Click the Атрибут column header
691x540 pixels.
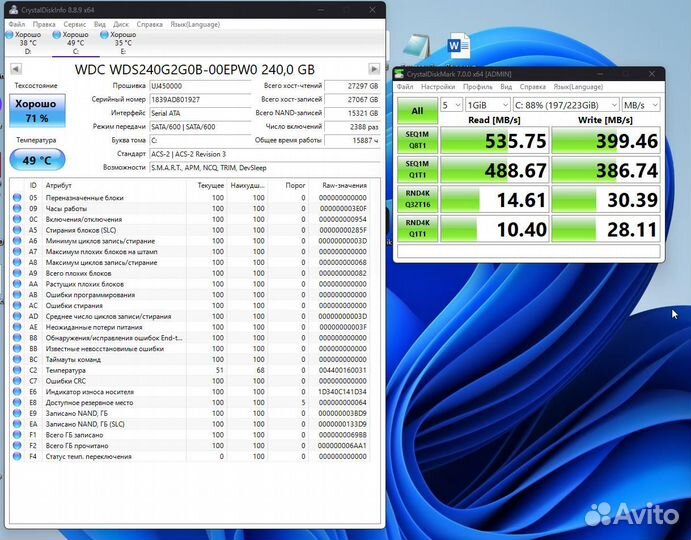click(115, 186)
